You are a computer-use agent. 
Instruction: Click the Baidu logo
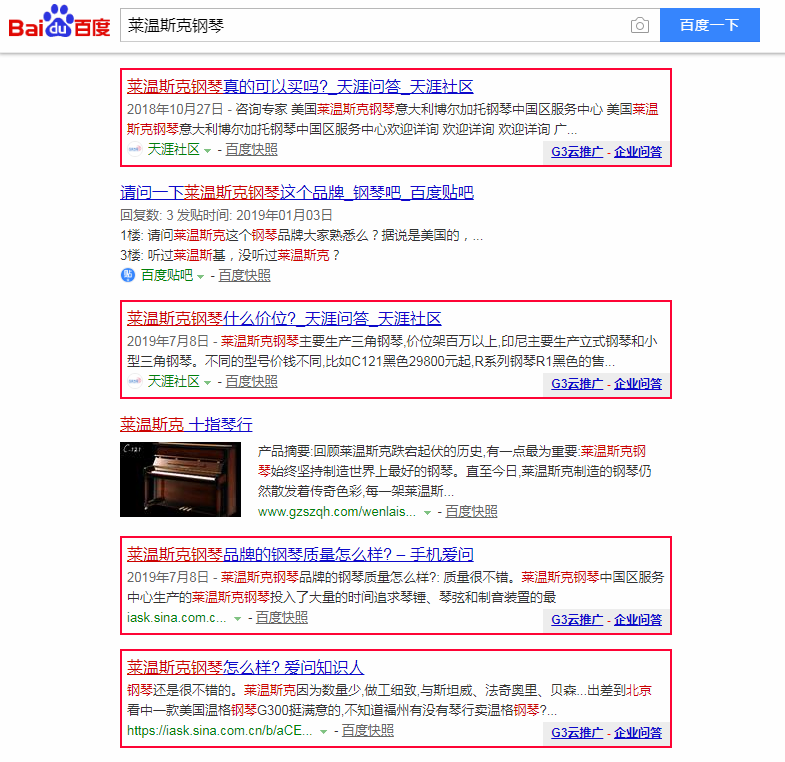(x=59, y=23)
